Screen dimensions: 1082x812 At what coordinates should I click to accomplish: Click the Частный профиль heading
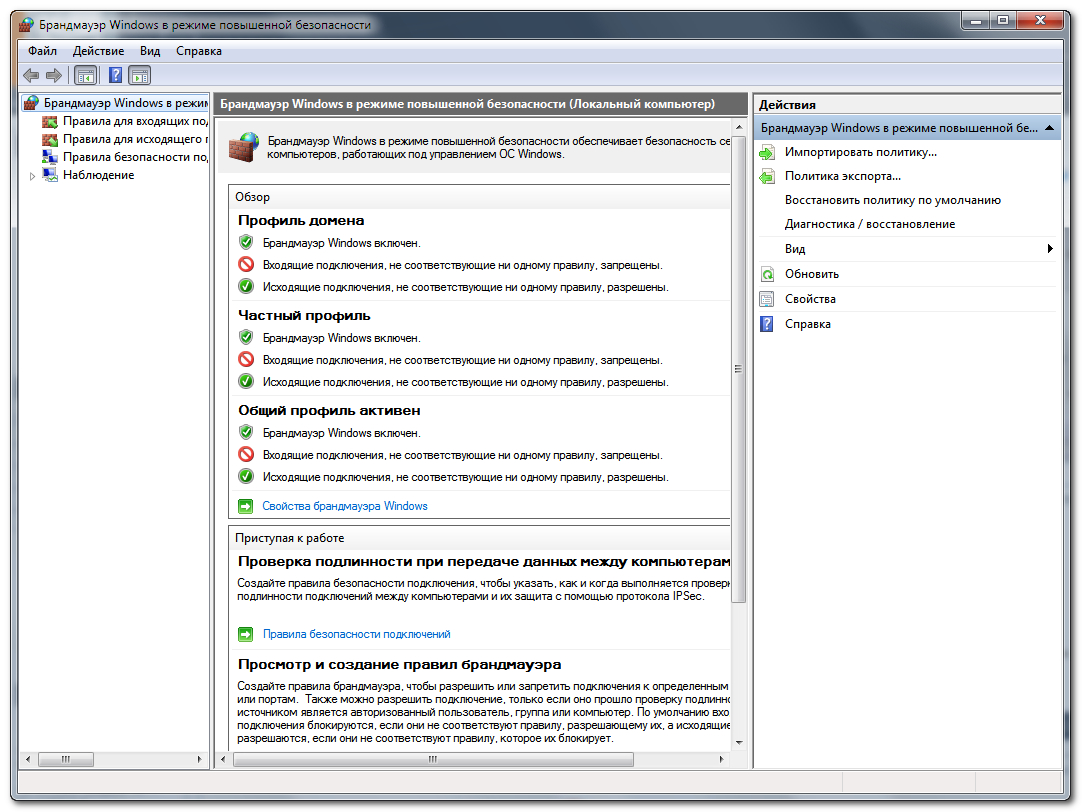coord(304,316)
